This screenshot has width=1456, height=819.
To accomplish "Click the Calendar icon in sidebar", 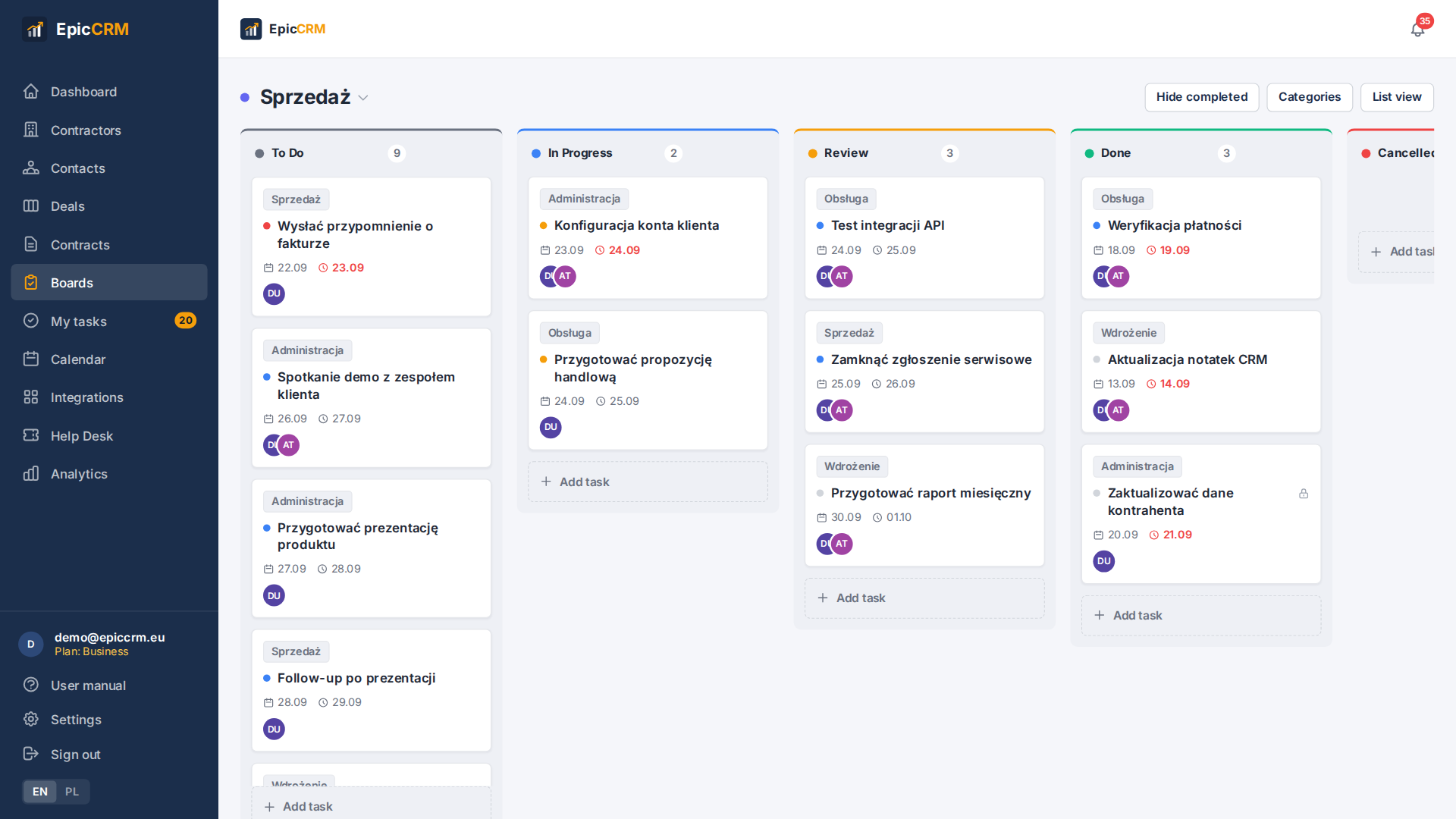I will point(31,359).
